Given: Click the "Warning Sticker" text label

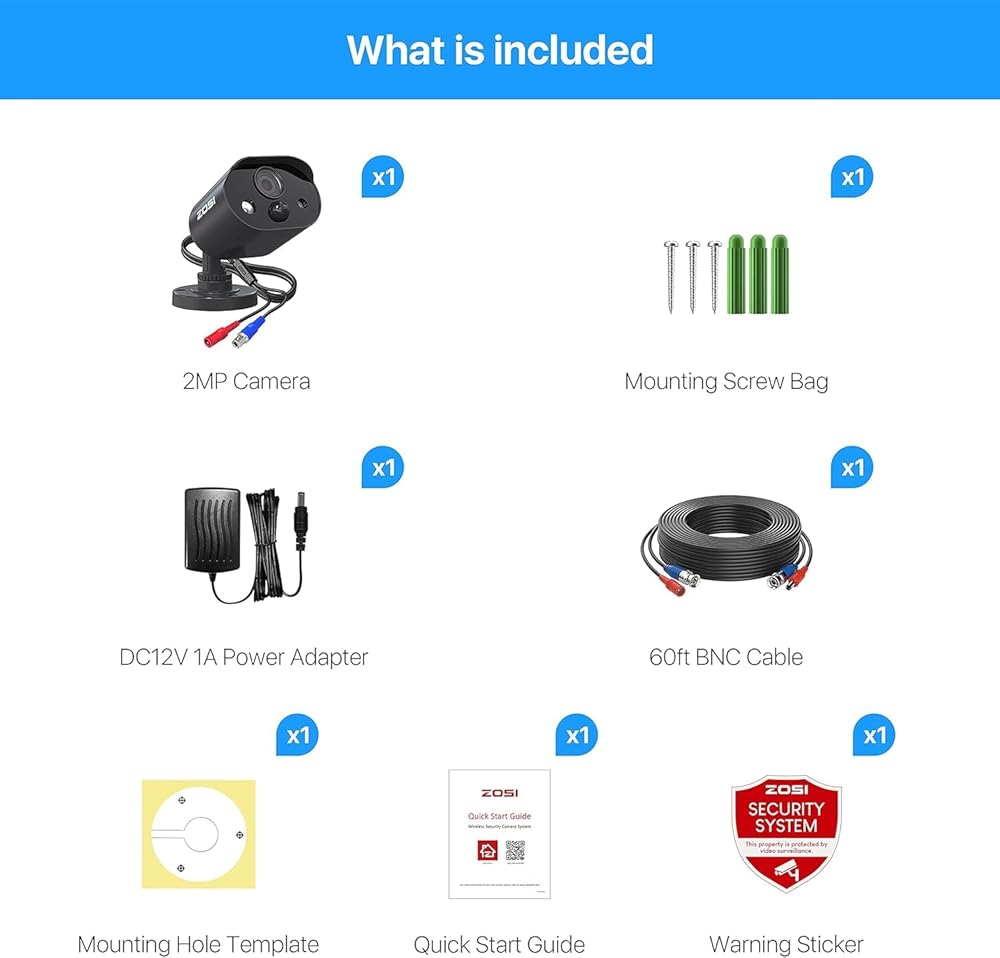Looking at the screenshot, I should [x=786, y=944].
